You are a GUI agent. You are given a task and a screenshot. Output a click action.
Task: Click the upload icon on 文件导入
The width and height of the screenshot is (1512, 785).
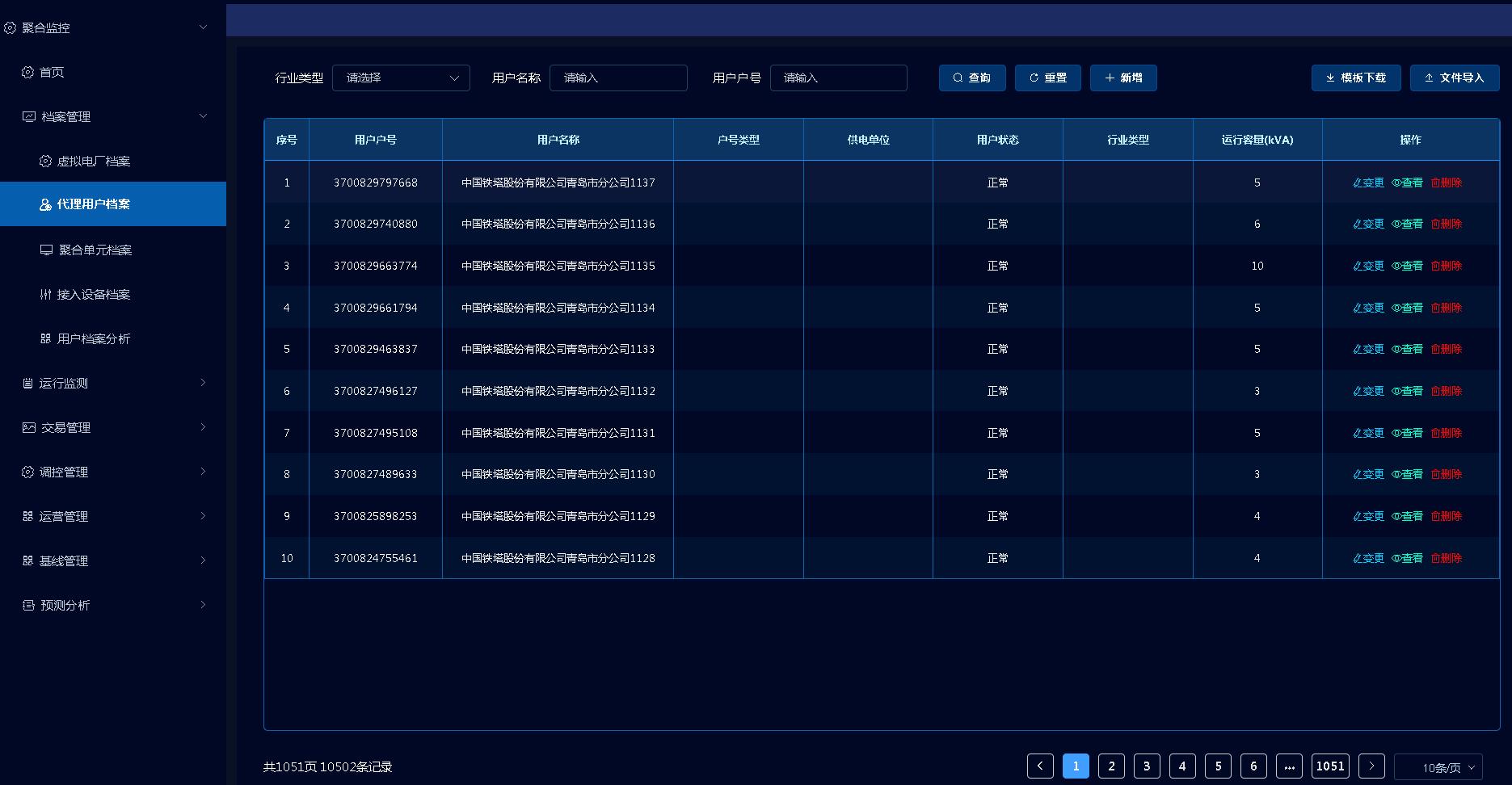[x=1429, y=78]
